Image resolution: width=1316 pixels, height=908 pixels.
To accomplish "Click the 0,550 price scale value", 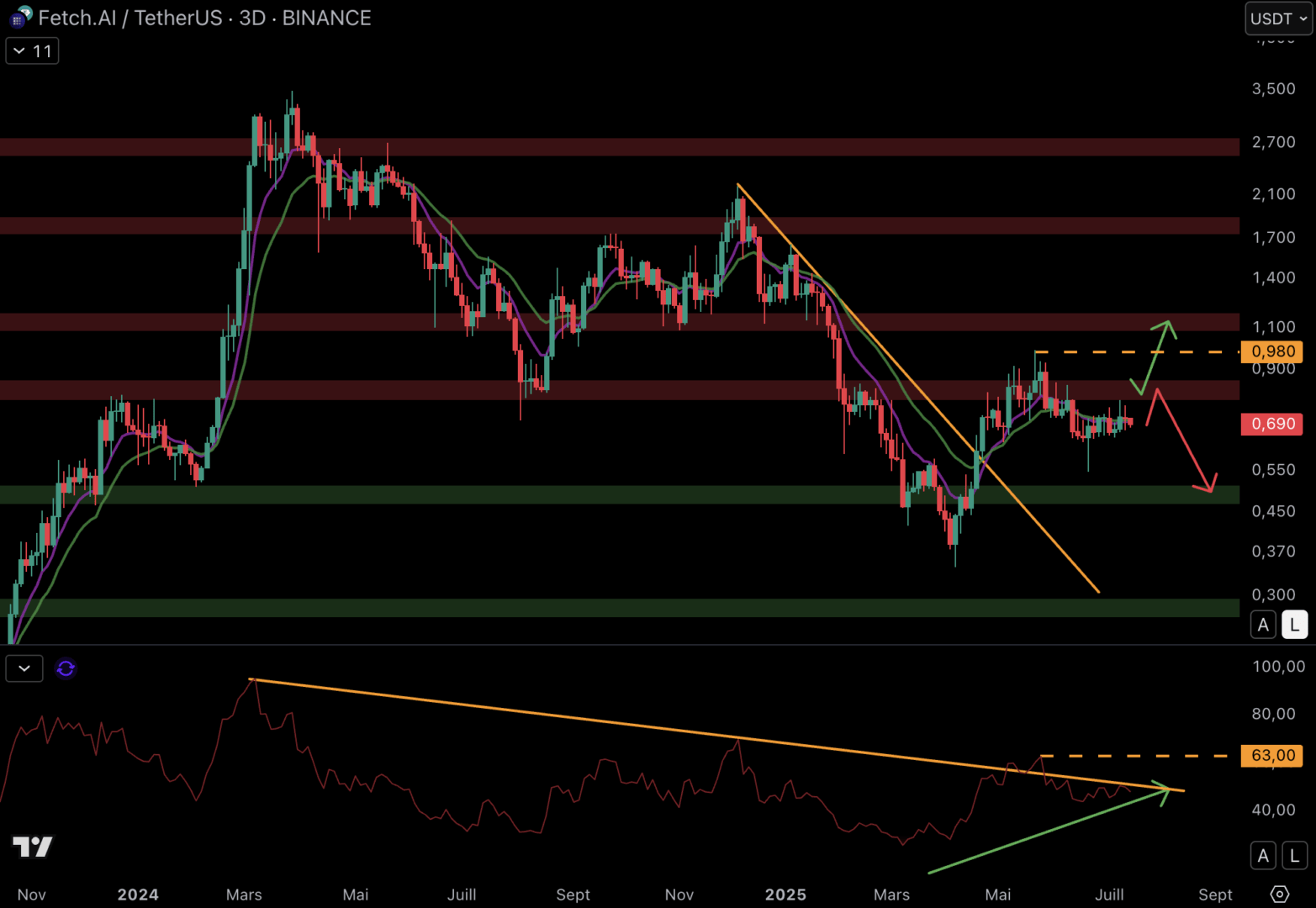I will click(1273, 470).
